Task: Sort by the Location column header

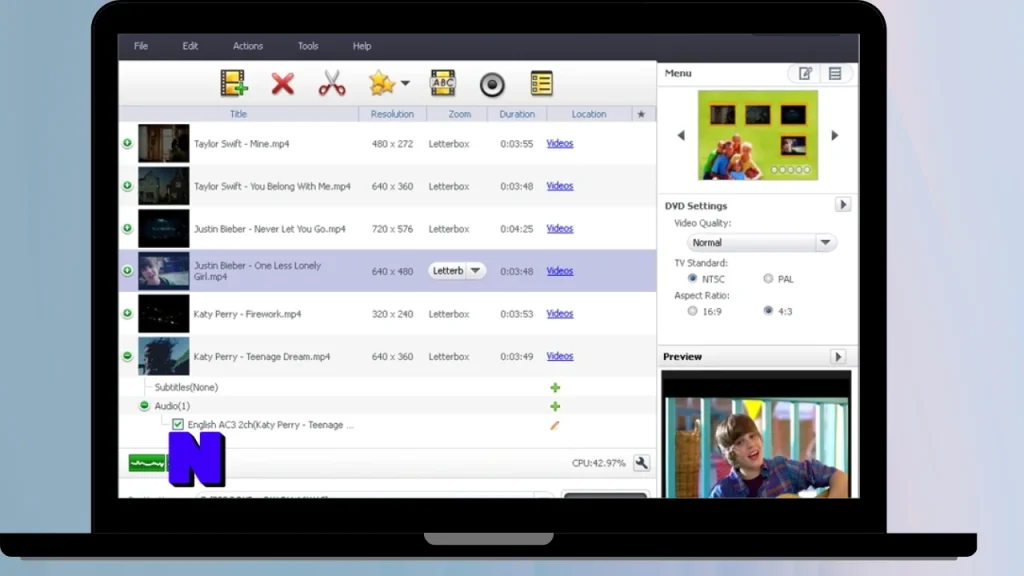Action: [x=589, y=114]
